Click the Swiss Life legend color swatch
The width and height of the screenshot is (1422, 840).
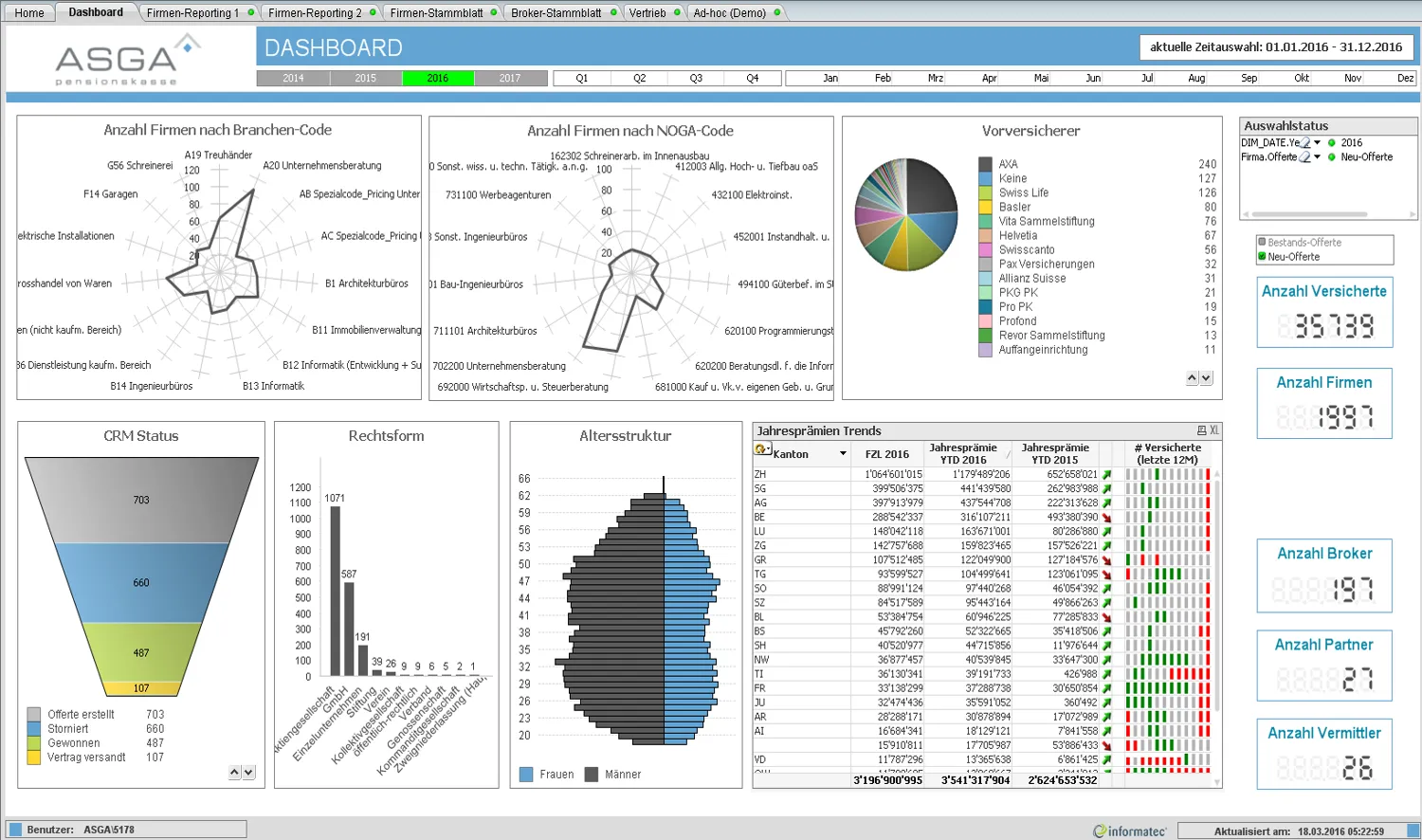pyautogui.click(x=985, y=192)
